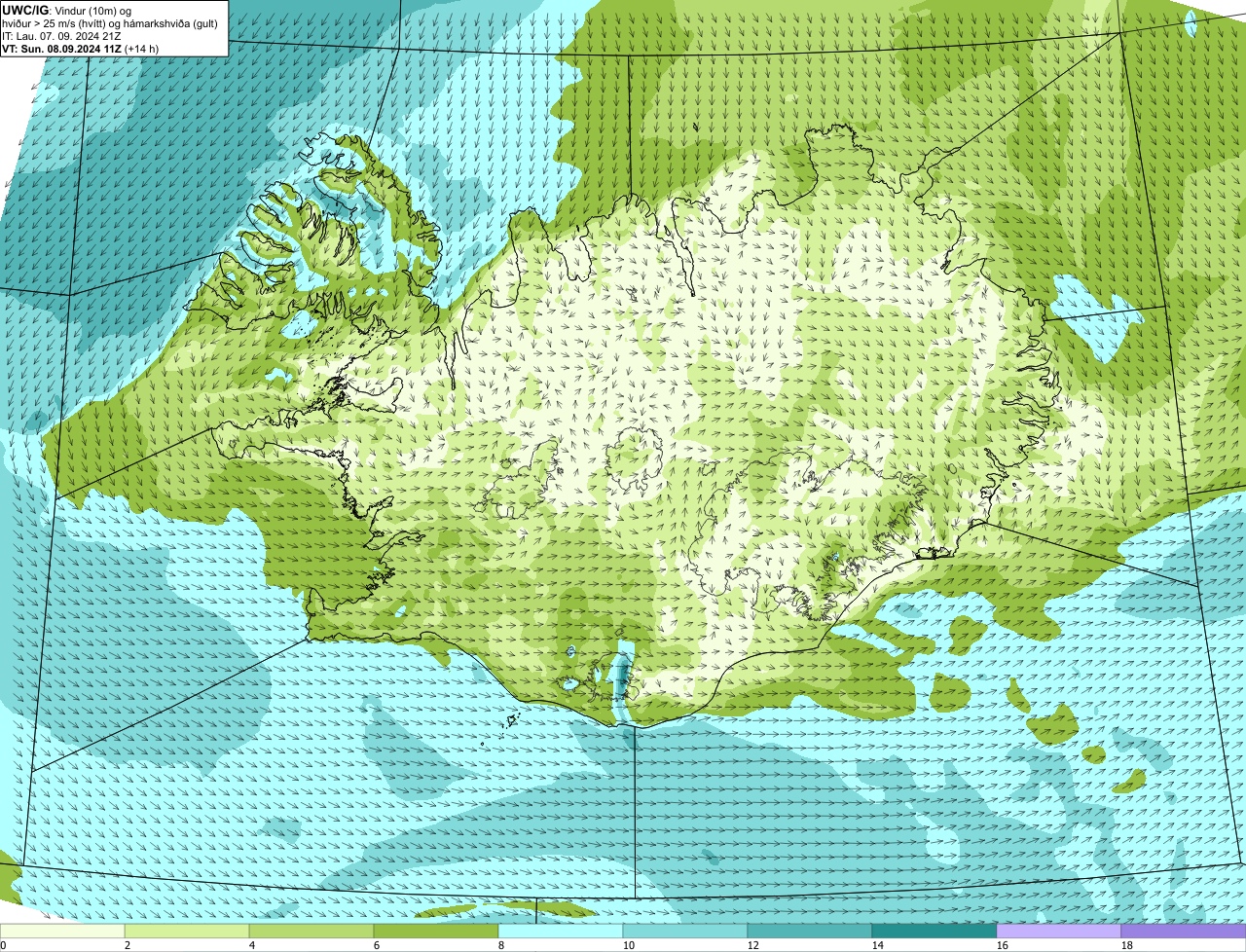Click the '6' label on the color scale
The width and height of the screenshot is (1246, 952).
[377, 945]
